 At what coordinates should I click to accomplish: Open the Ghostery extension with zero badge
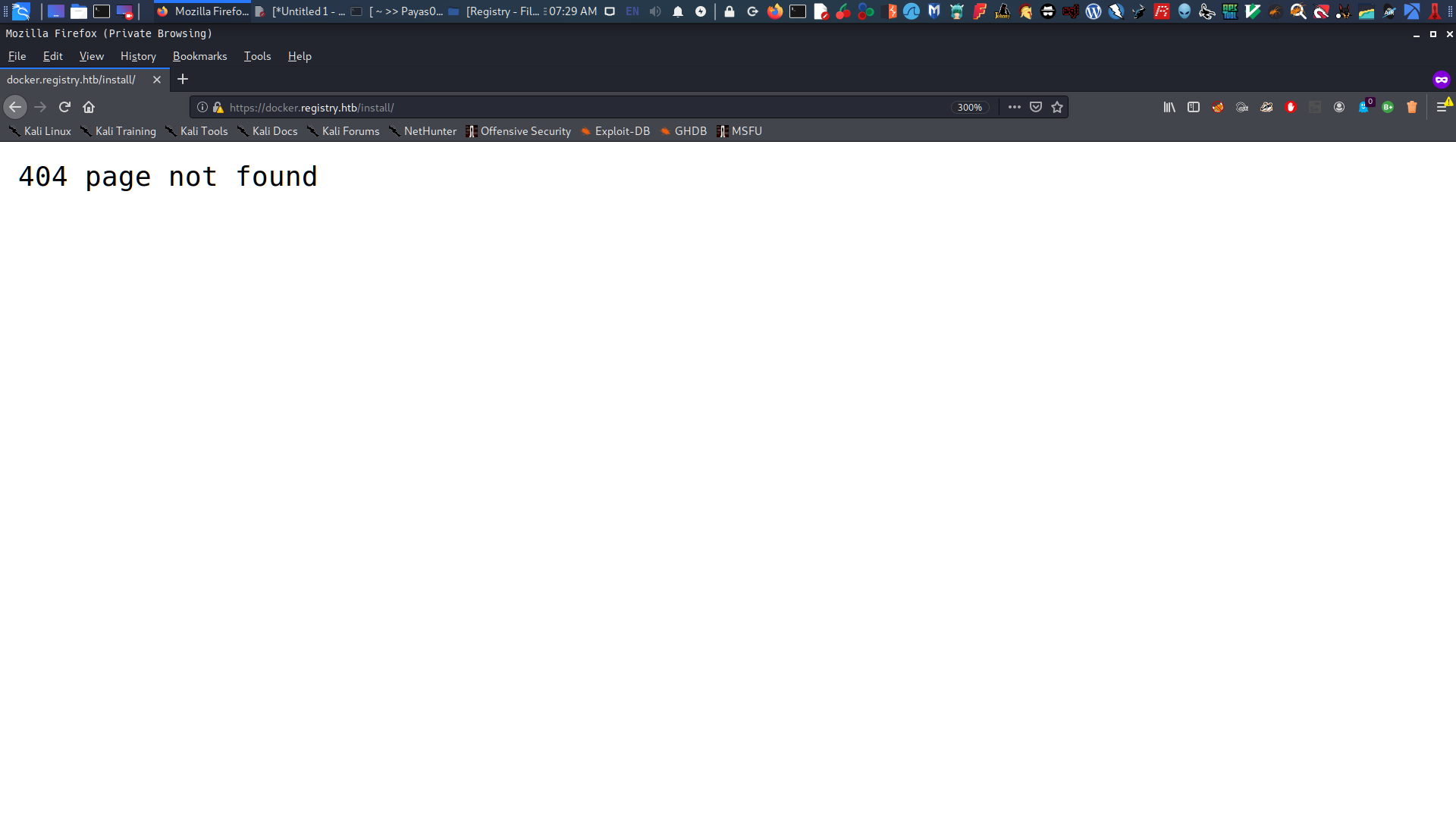[x=1365, y=106]
